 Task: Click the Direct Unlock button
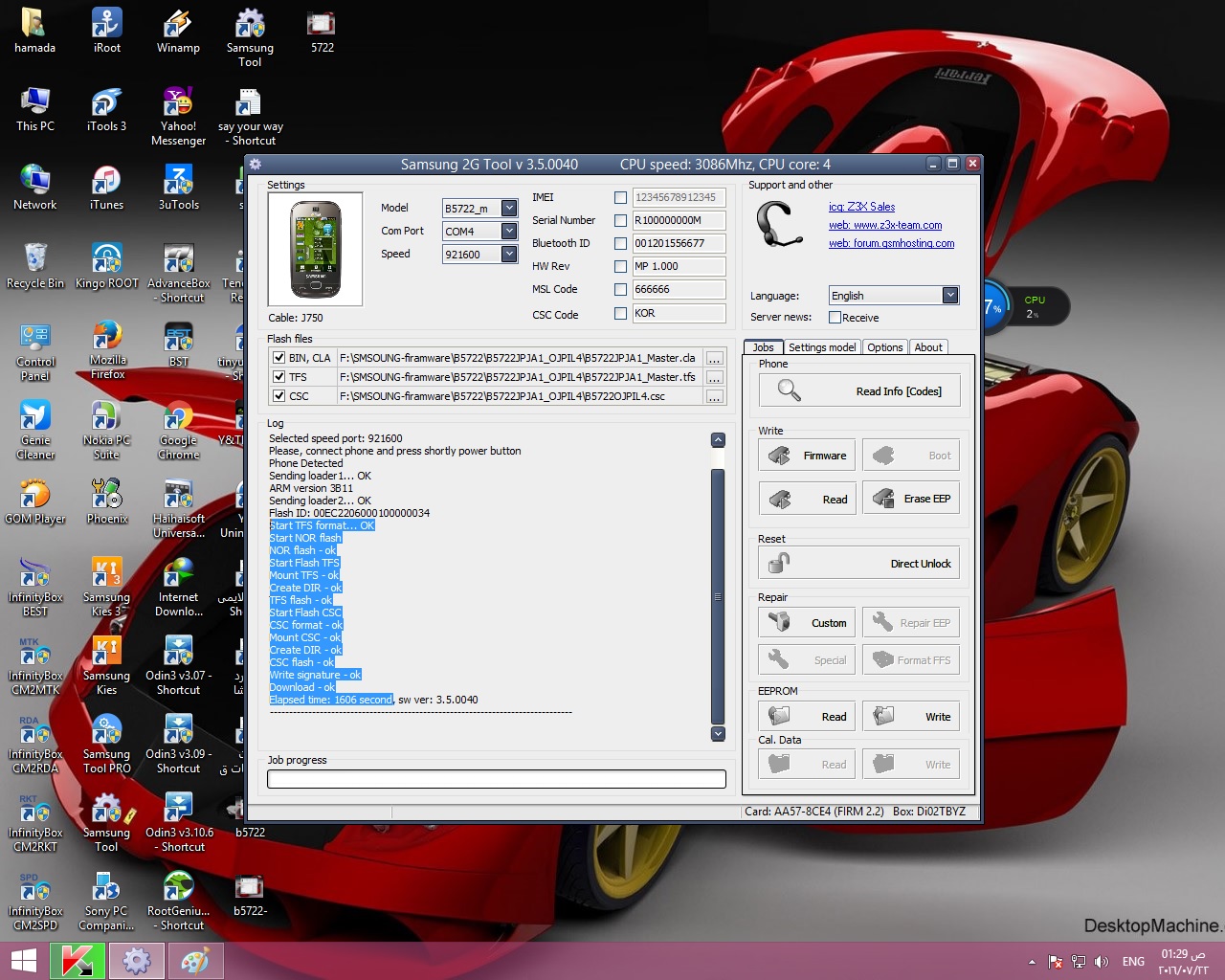click(x=859, y=564)
